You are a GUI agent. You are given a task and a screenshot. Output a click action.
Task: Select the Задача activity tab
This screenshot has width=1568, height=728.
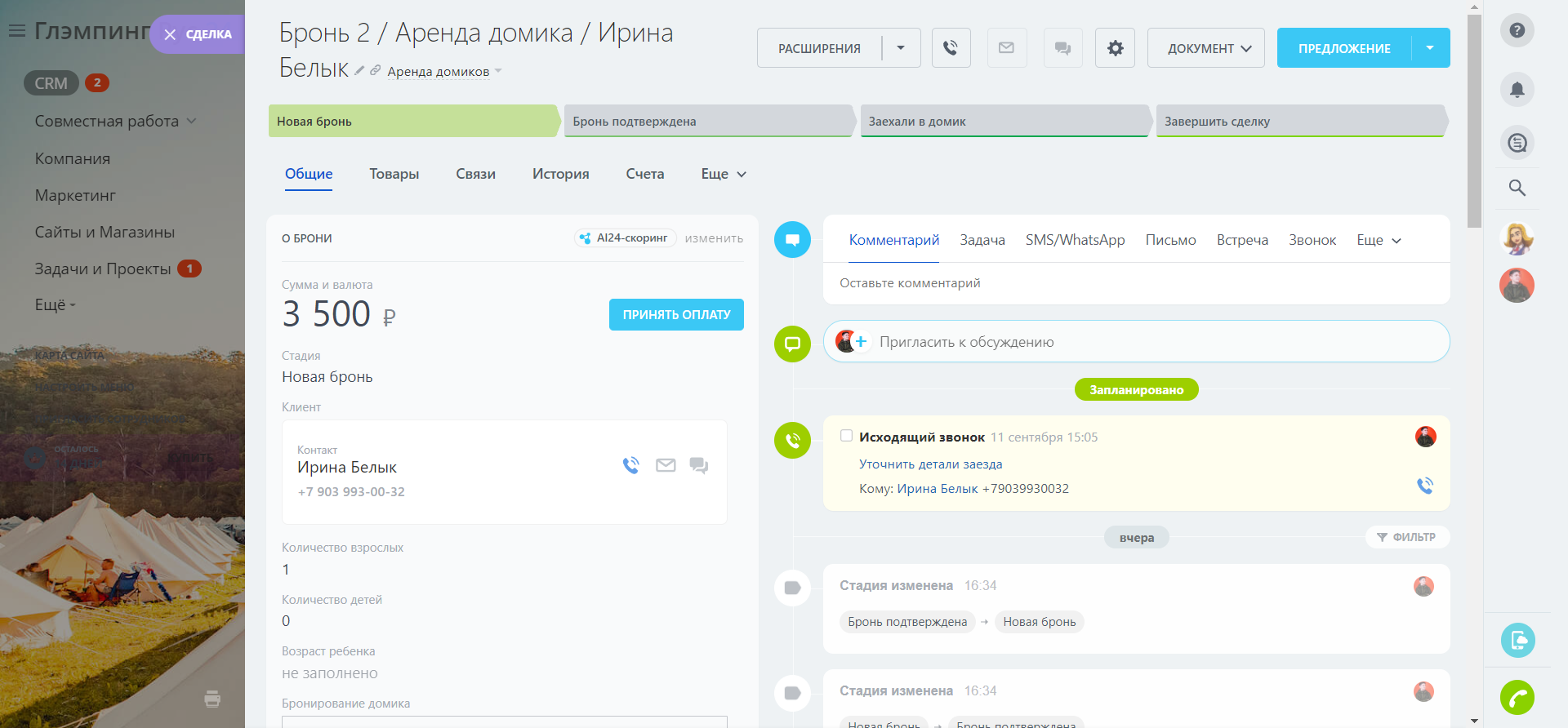(x=982, y=240)
